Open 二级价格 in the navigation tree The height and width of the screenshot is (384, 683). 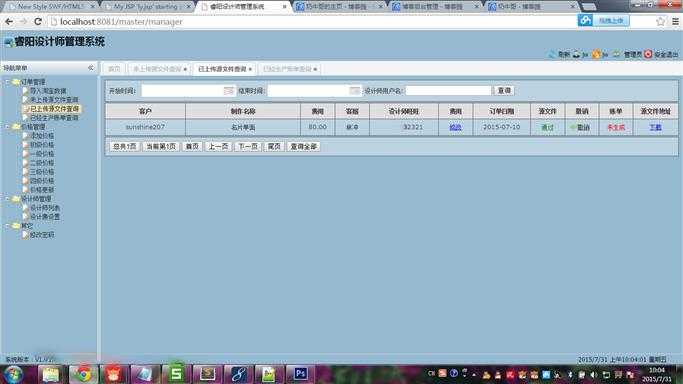[42, 163]
